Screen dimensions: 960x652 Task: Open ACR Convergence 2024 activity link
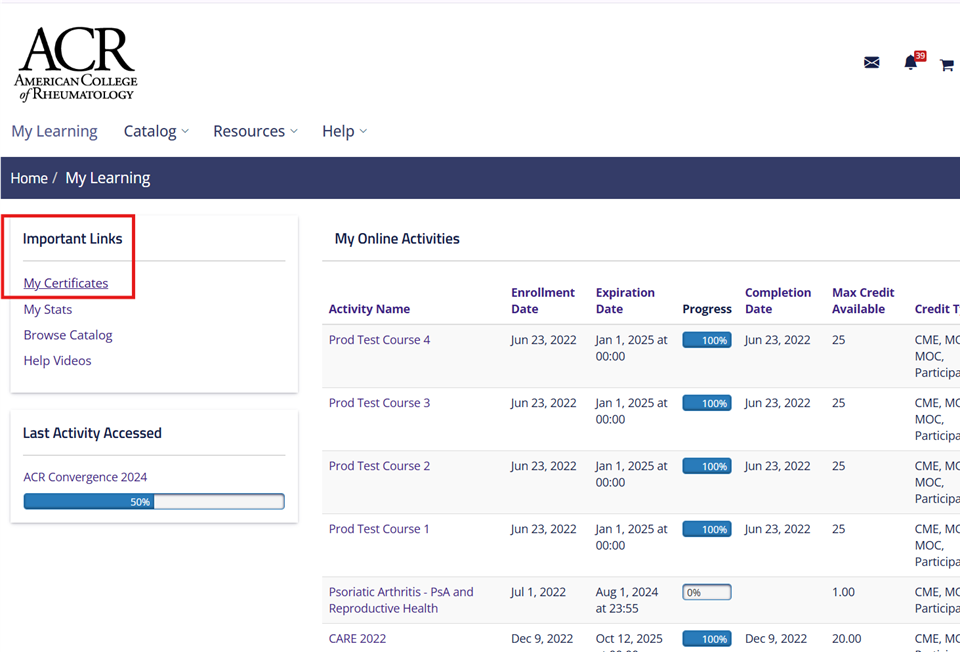[85, 477]
